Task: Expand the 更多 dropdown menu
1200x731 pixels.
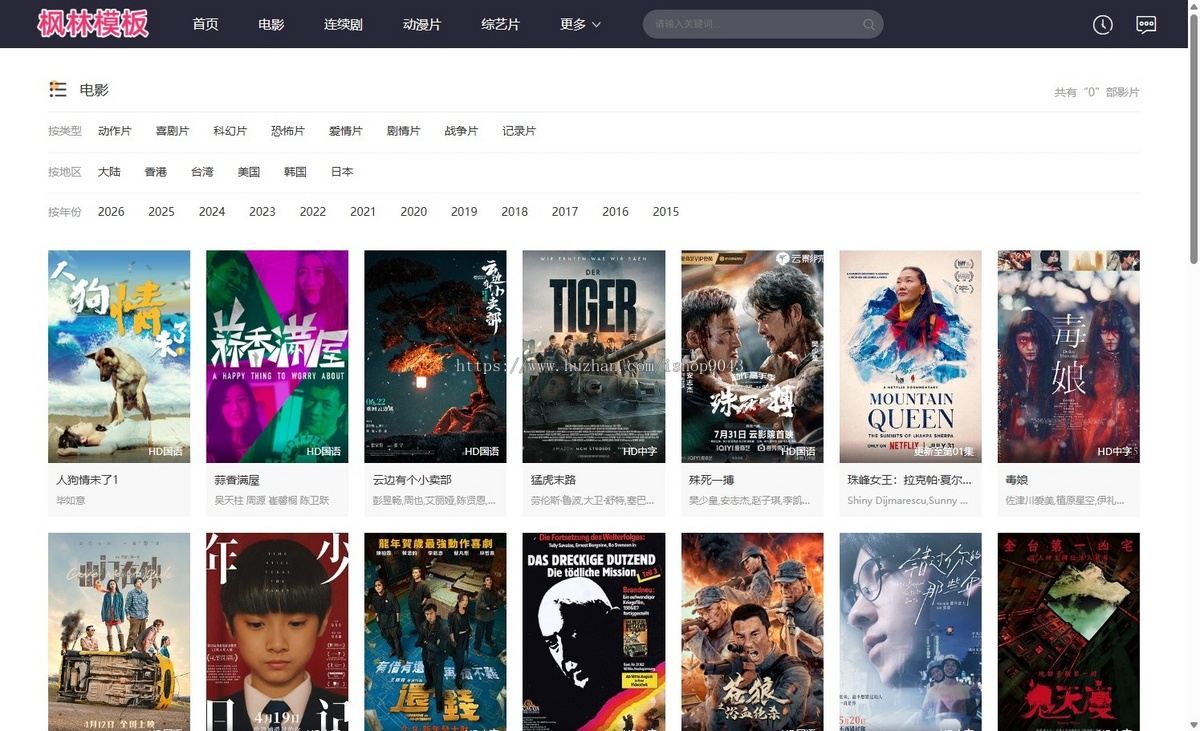Action: [x=580, y=24]
